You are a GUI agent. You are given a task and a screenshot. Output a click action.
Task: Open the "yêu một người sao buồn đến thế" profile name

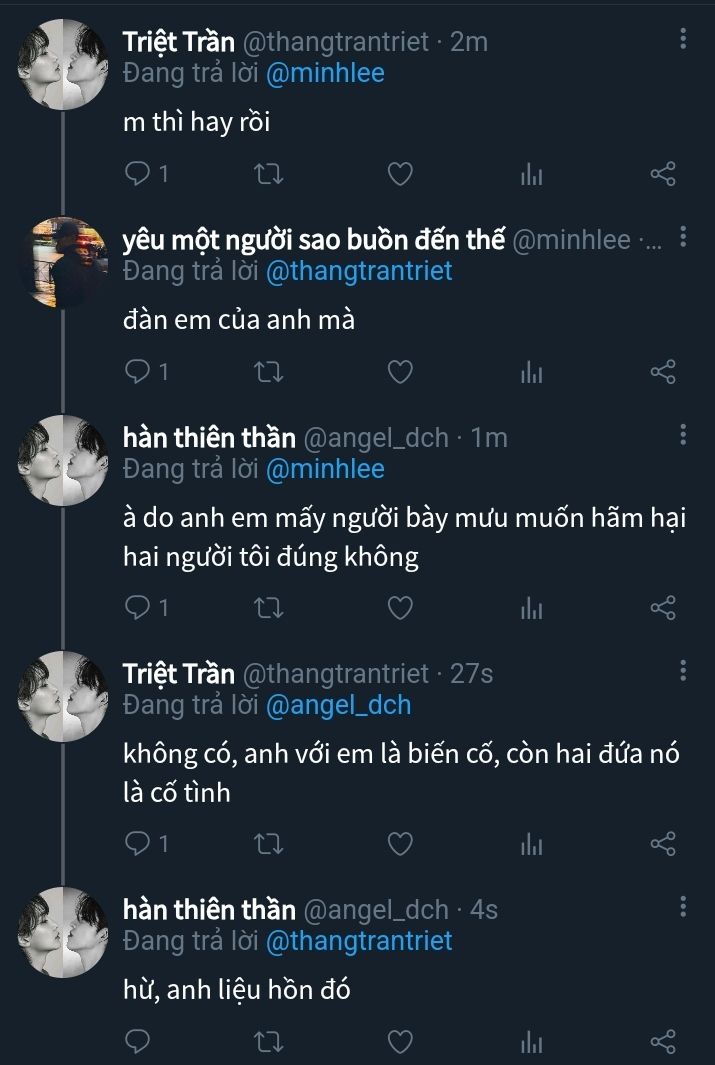tap(313, 240)
